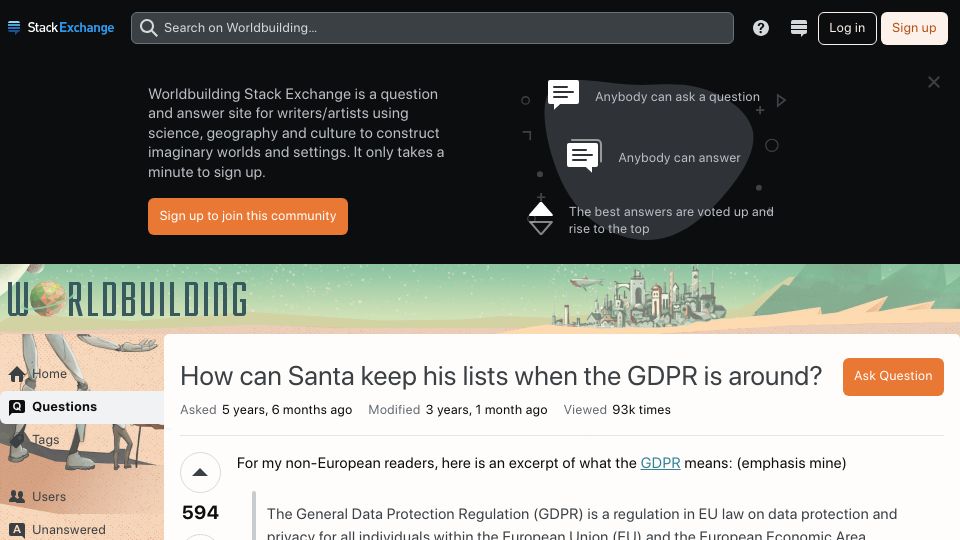Viewport: 960px width, 540px height.
Task: Select Questions in the sidebar
Action: tap(82, 407)
